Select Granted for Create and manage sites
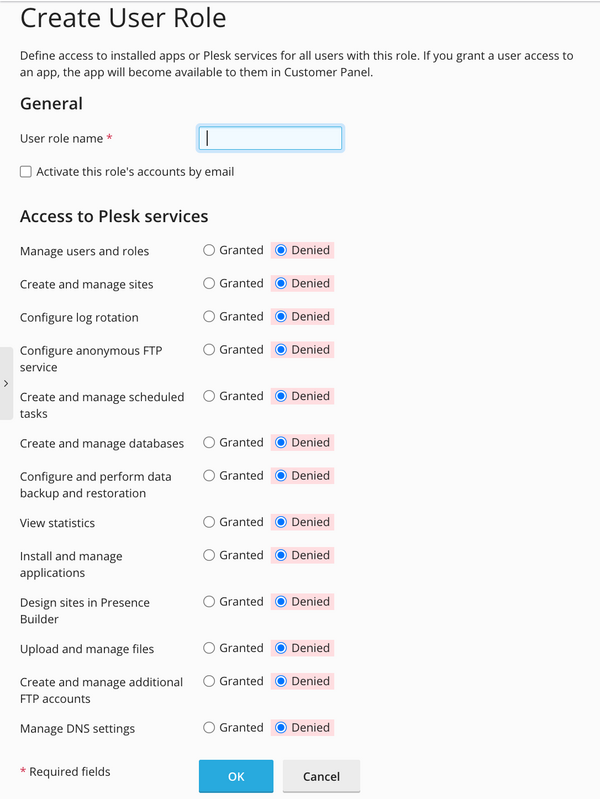The height and width of the screenshot is (799, 600). click(209, 283)
